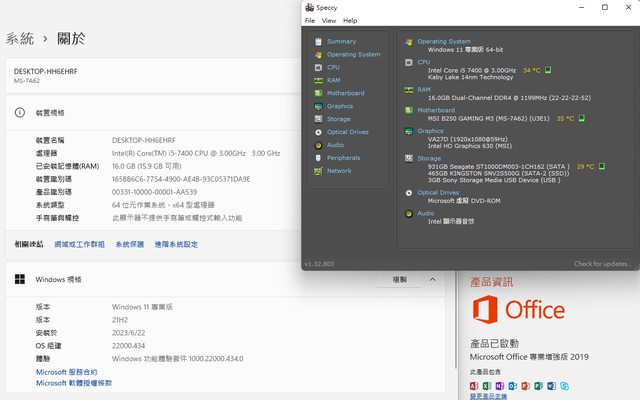The height and width of the screenshot is (400, 640).
Task: Open the 系統保護 link
Action: [129, 244]
